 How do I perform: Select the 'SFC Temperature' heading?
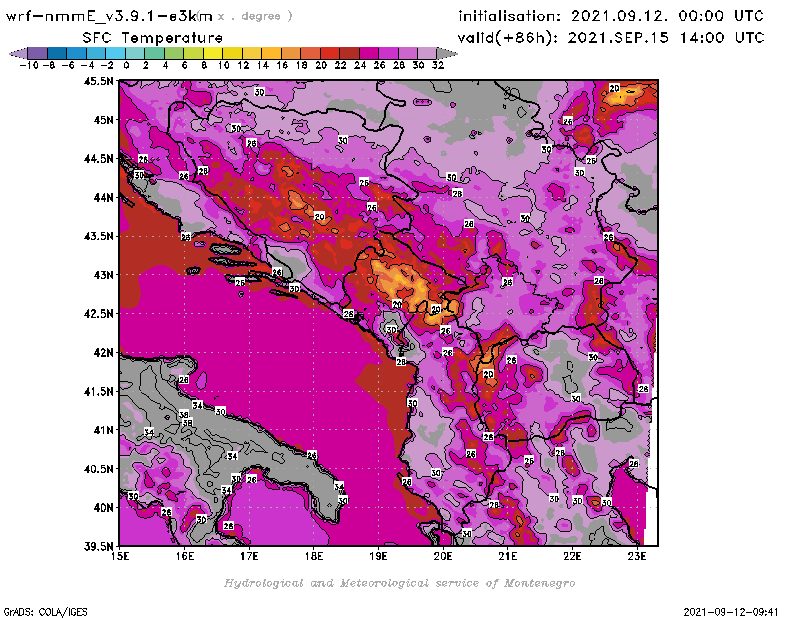coord(153,38)
